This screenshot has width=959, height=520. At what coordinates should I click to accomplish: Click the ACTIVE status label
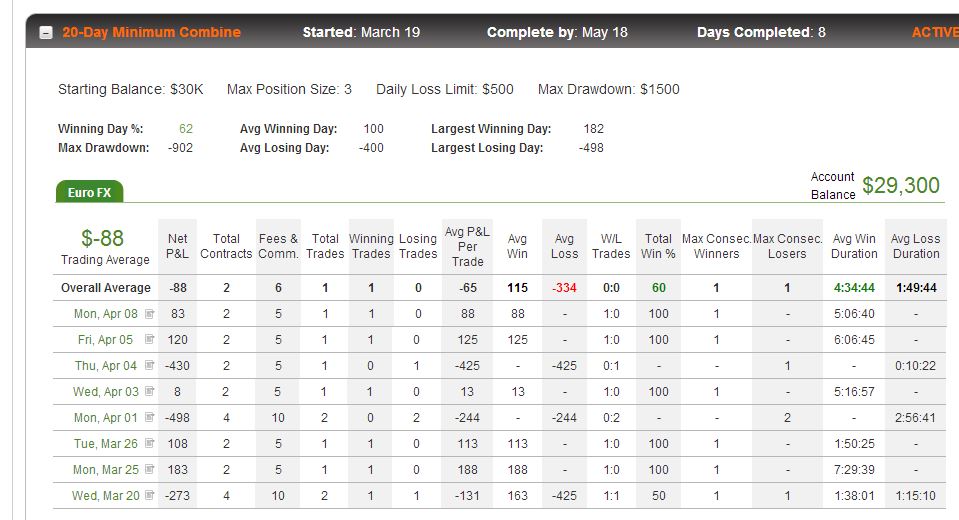pyautogui.click(x=935, y=32)
